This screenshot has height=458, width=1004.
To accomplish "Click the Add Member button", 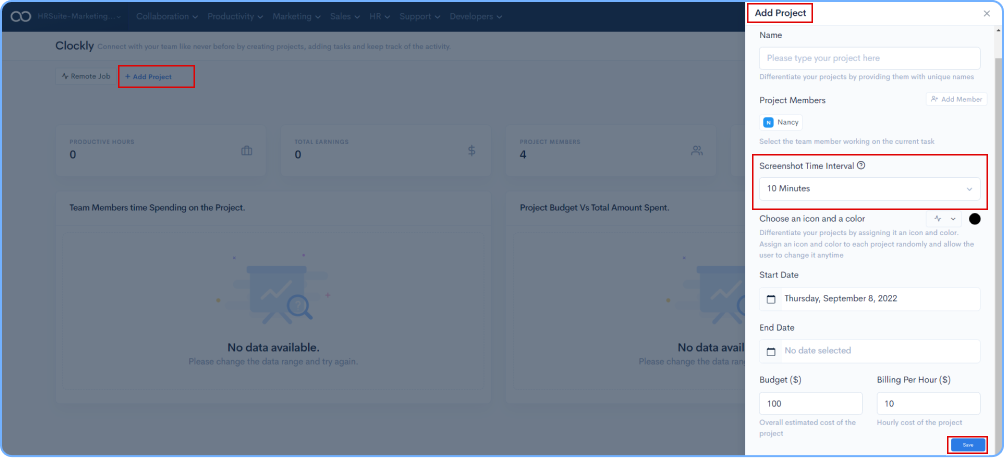I will 957,99.
